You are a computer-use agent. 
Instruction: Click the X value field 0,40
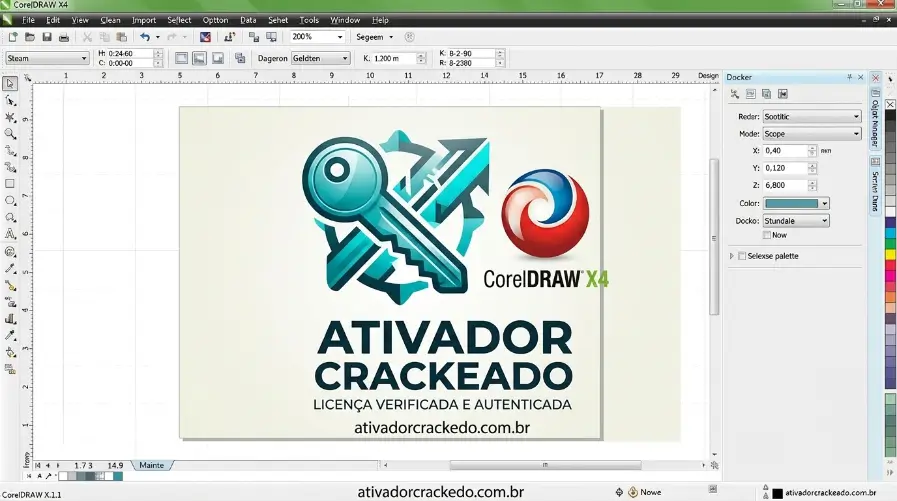(785, 151)
